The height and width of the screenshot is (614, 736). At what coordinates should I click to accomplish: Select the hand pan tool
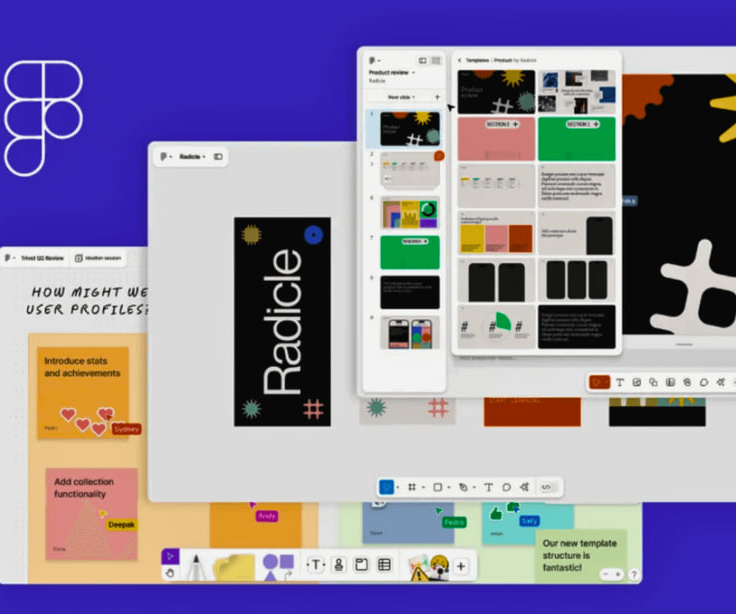tap(170, 573)
